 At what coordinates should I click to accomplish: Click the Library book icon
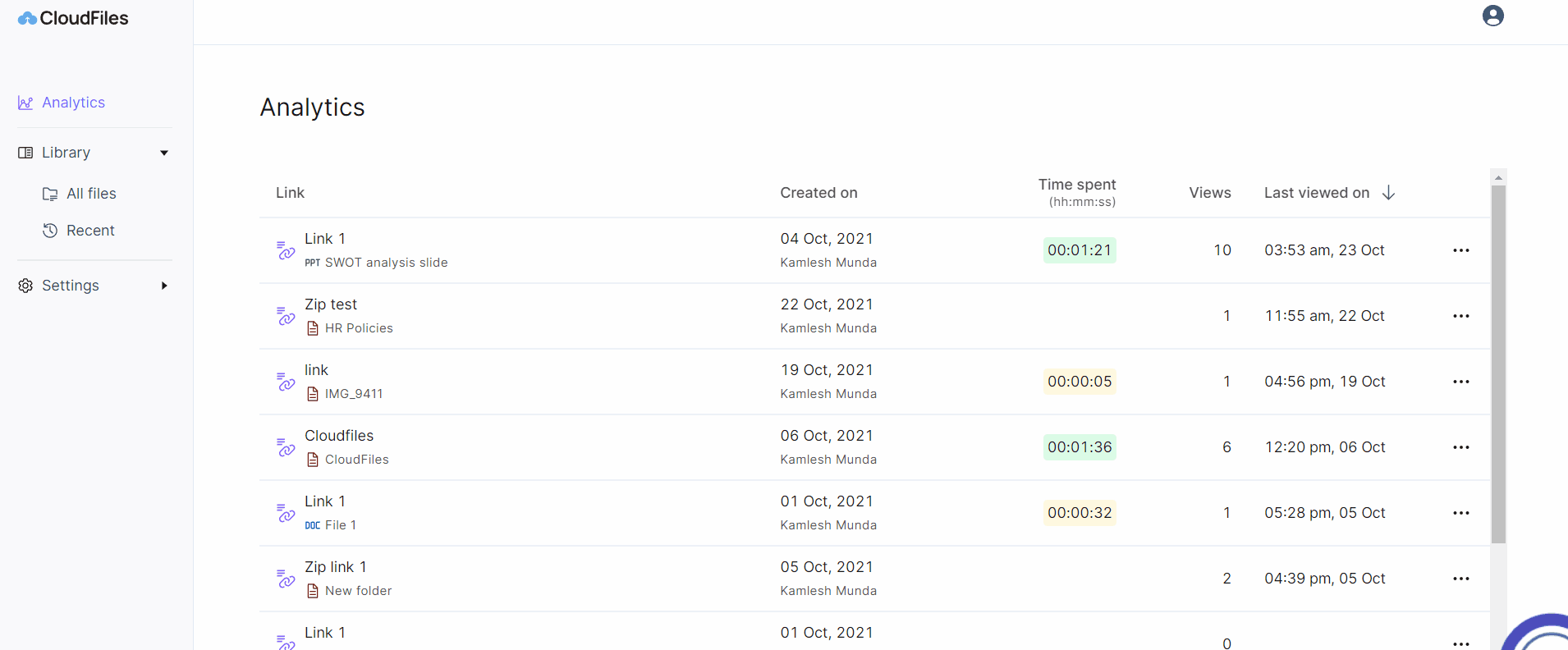click(25, 153)
